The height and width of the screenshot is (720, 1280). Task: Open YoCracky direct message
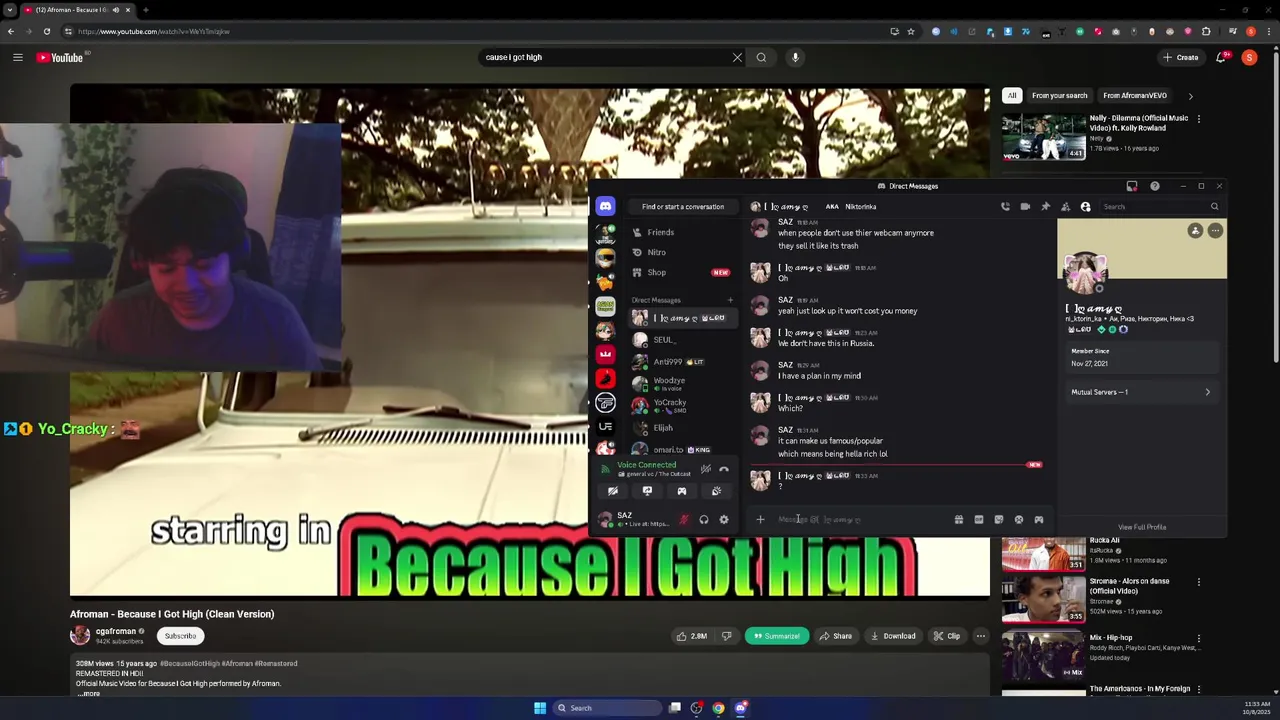coord(682,405)
